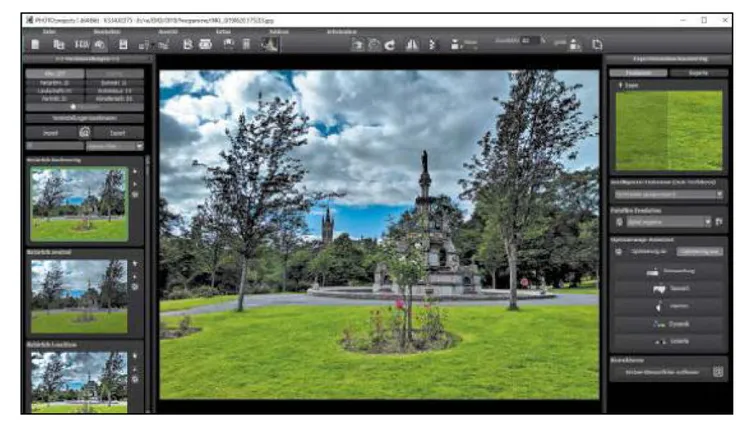
Task: Switch optimization to 'Optimierung an'
Action: point(649,252)
